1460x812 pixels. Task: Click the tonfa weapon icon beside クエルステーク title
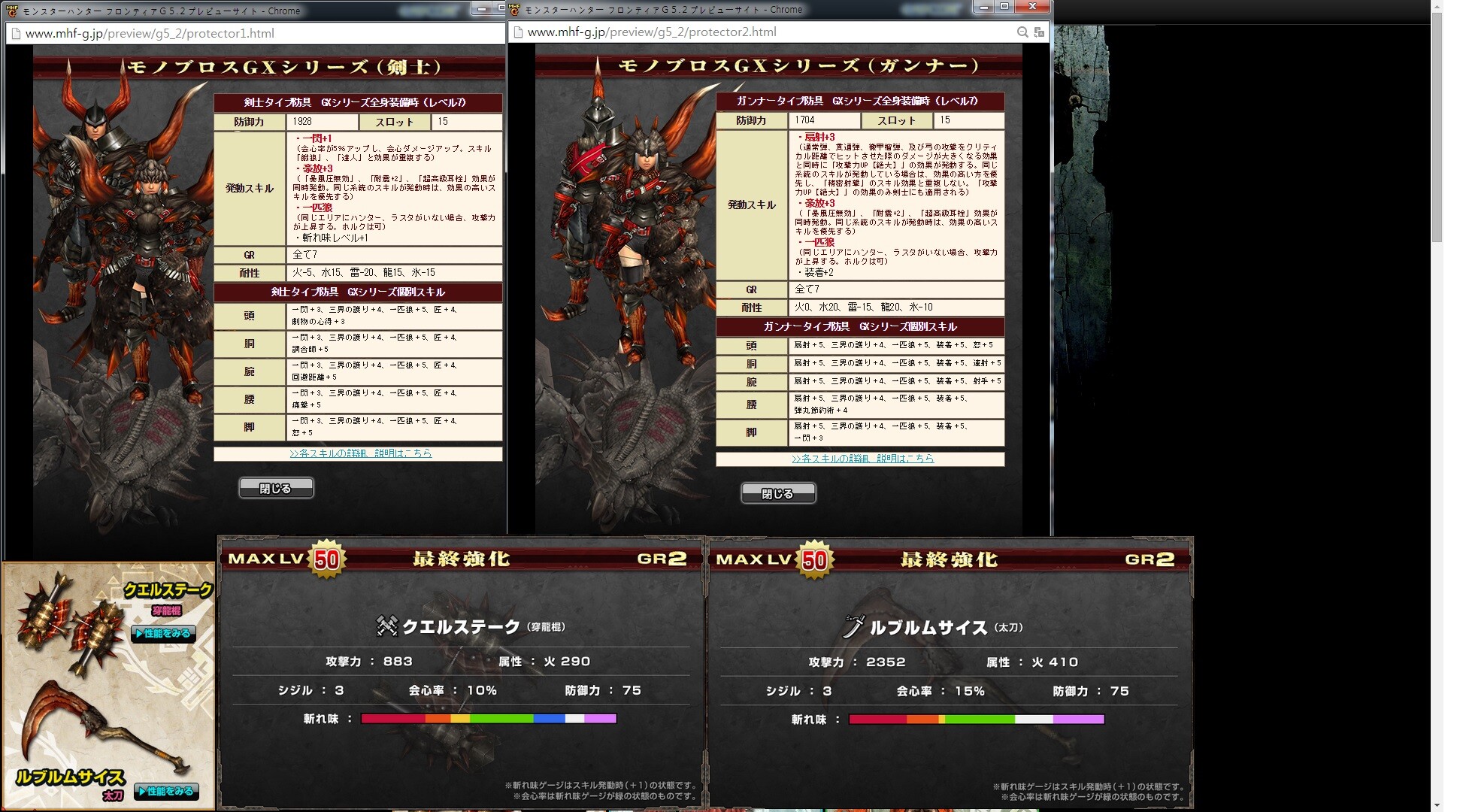tap(386, 626)
